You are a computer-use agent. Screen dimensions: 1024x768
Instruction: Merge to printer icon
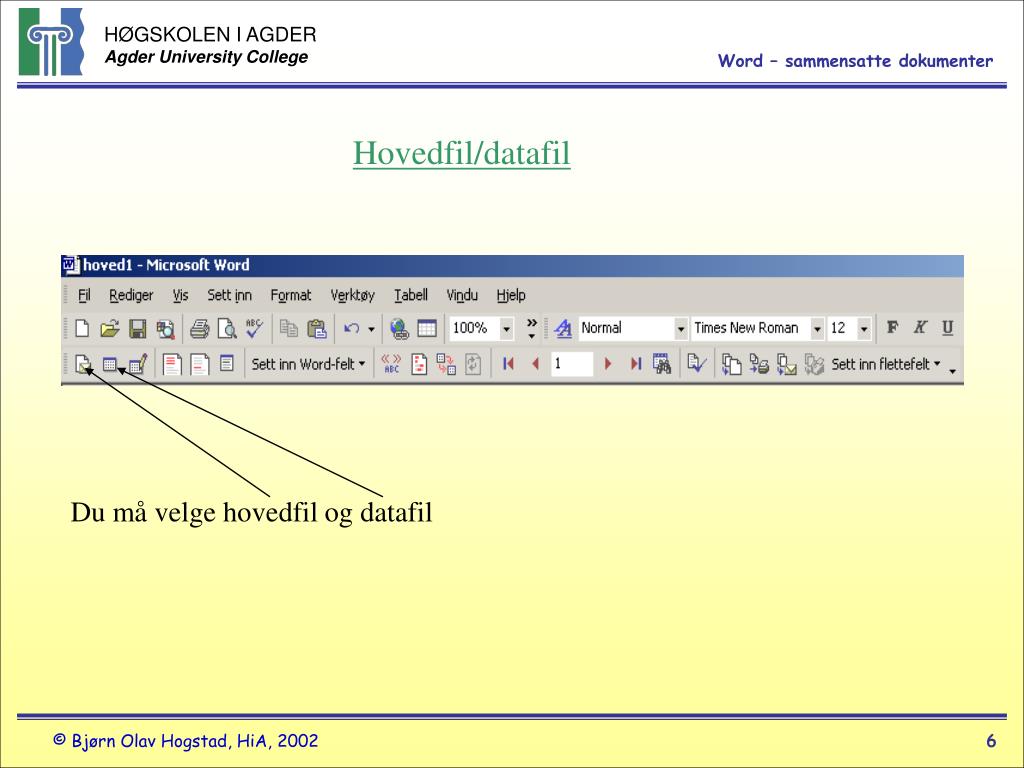759,364
